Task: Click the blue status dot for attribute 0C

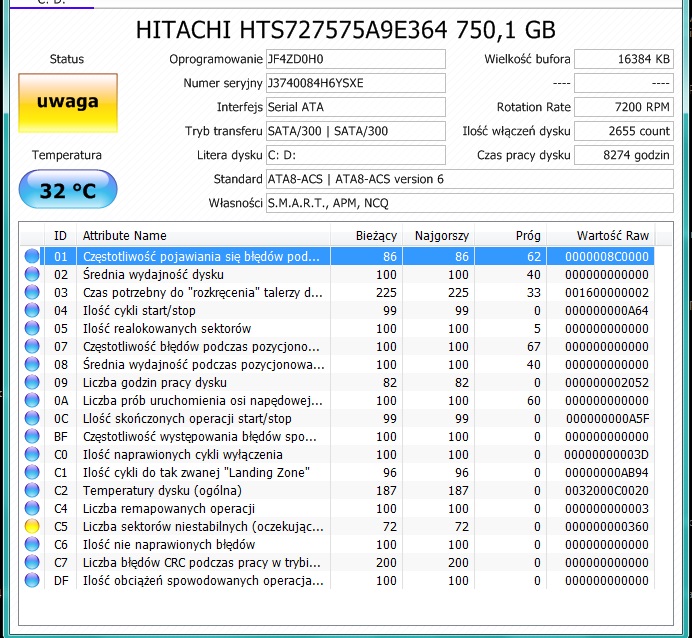Action: click(32, 418)
